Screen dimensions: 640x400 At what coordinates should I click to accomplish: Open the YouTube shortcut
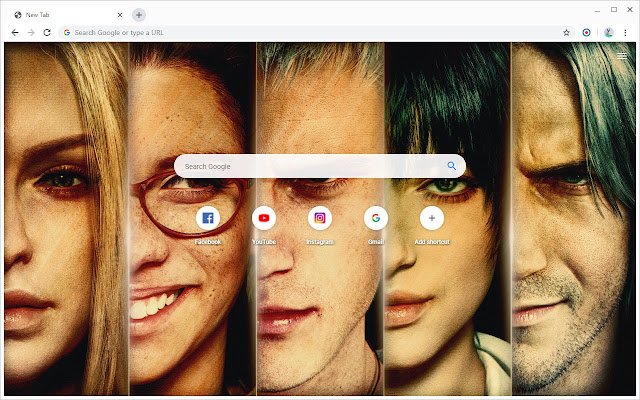264,218
